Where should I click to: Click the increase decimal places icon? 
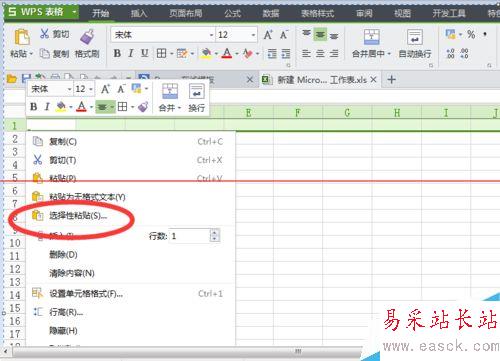tap(450, 53)
